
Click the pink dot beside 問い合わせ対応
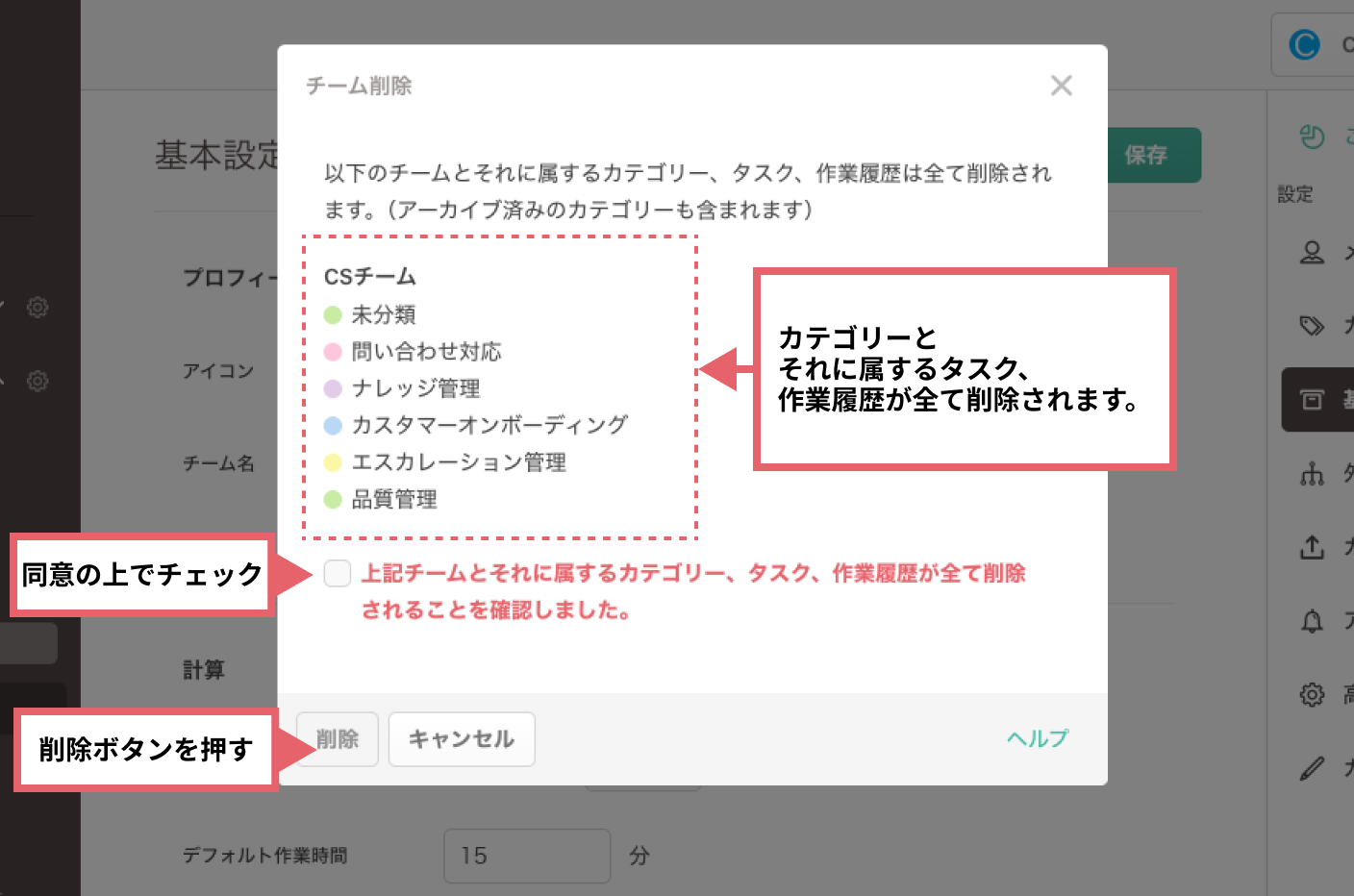(333, 352)
